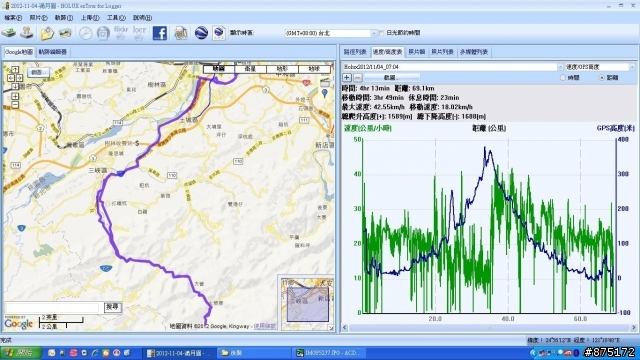Image resolution: width=640 pixels, height=360 pixels.
Task: Zoom out the Google map
Action: (x=15, y=105)
